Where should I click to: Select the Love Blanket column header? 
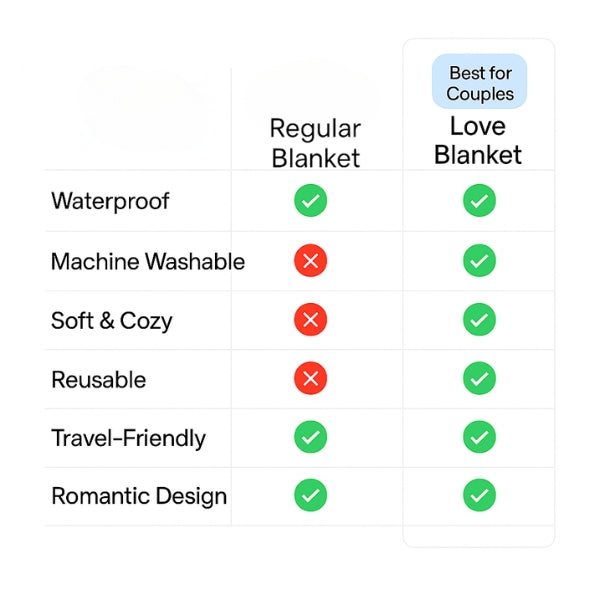click(x=478, y=140)
